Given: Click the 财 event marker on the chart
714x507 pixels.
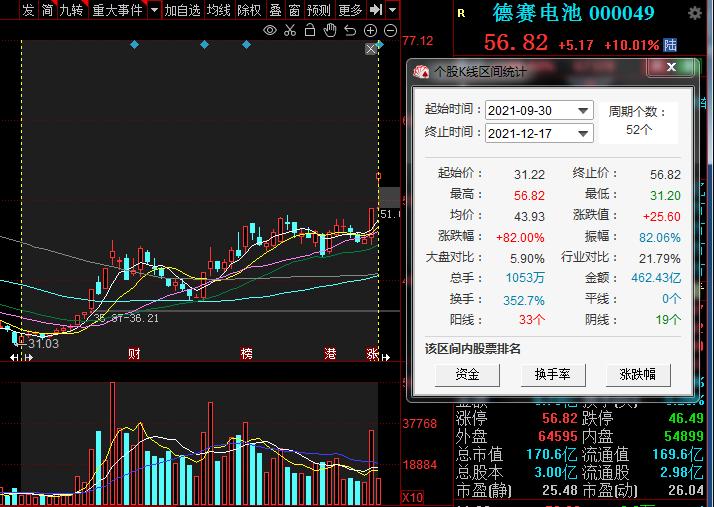Looking at the screenshot, I should tap(134, 353).
